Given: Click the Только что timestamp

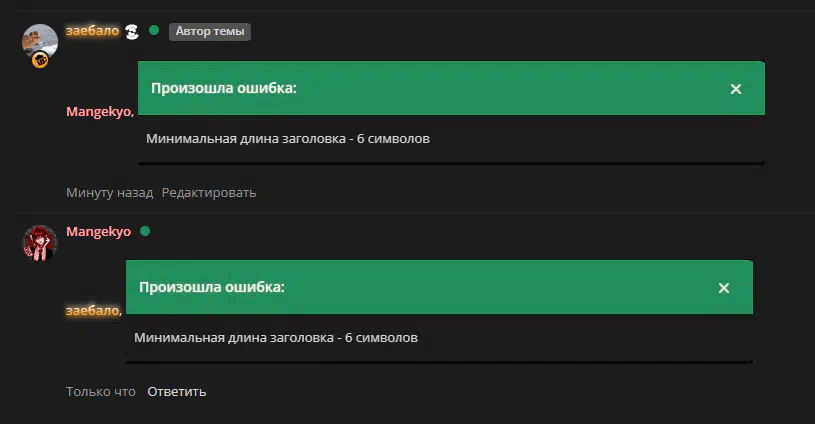Looking at the screenshot, I should [x=101, y=392].
